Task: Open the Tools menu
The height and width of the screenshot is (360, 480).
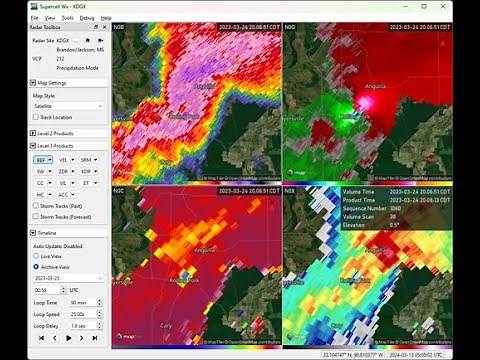Action: (67, 18)
